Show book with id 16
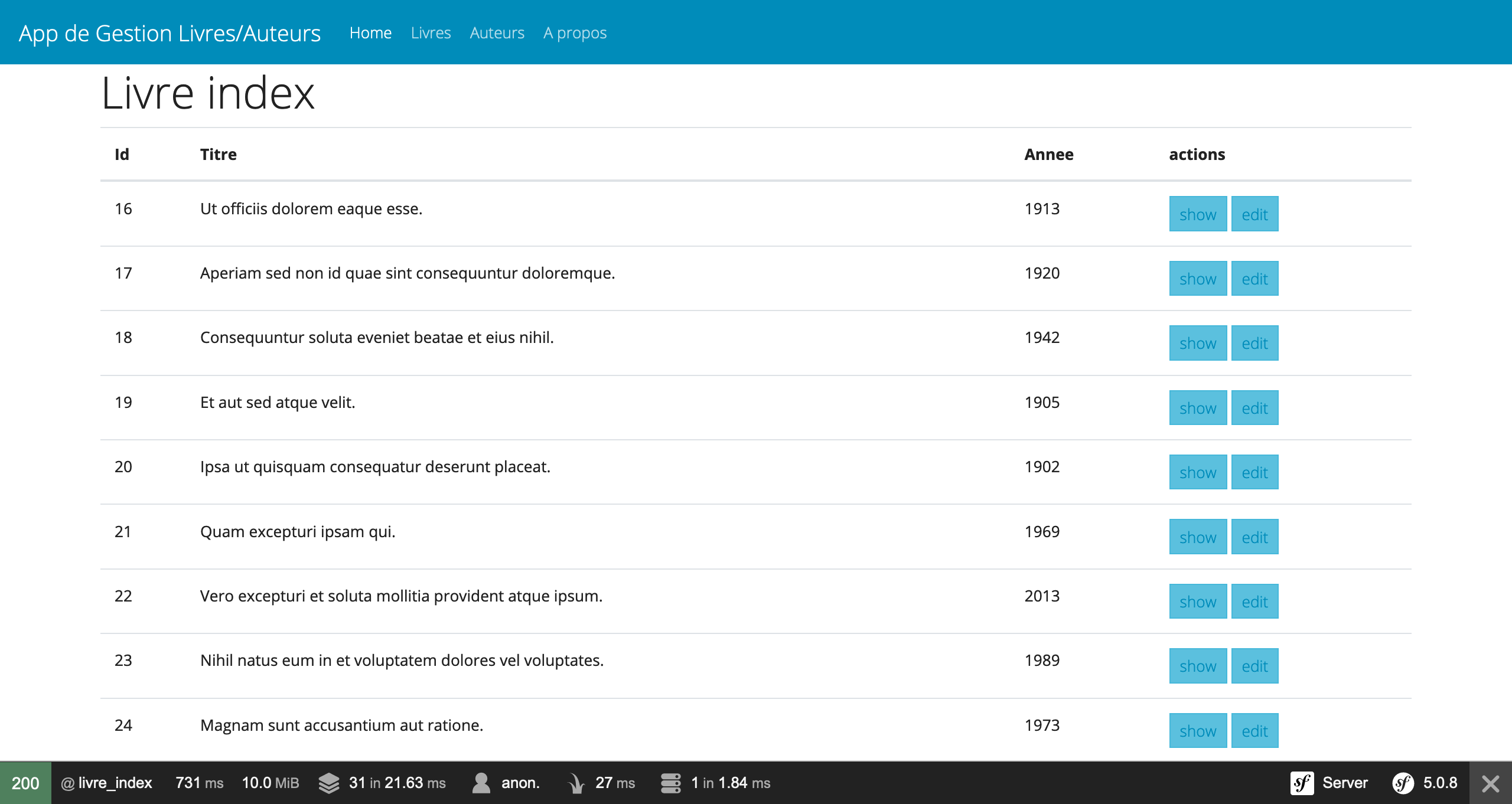Screen dimensions: 1512x804 point(1198,214)
